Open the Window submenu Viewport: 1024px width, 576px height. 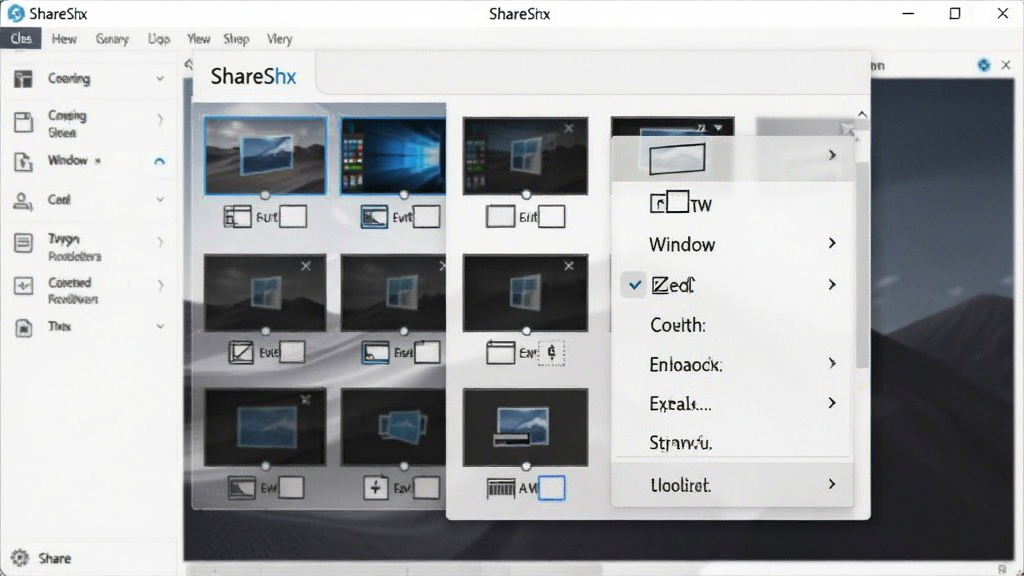coord(733,244)
